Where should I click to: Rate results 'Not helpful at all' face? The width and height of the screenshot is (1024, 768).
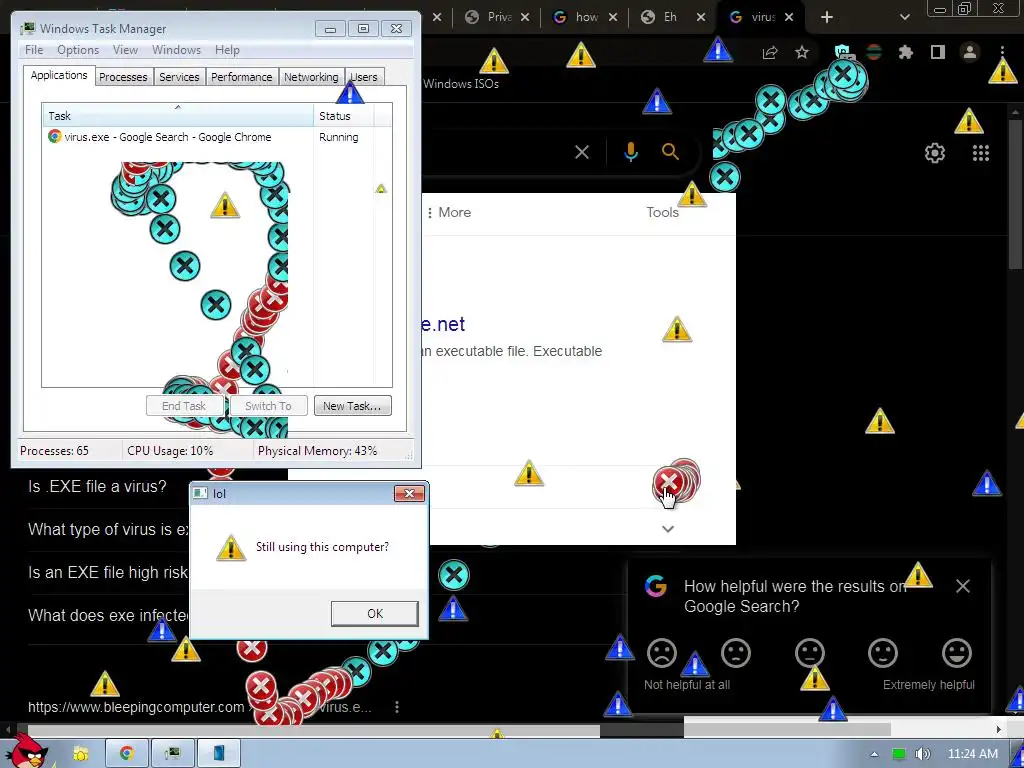(x=662, y=653)
